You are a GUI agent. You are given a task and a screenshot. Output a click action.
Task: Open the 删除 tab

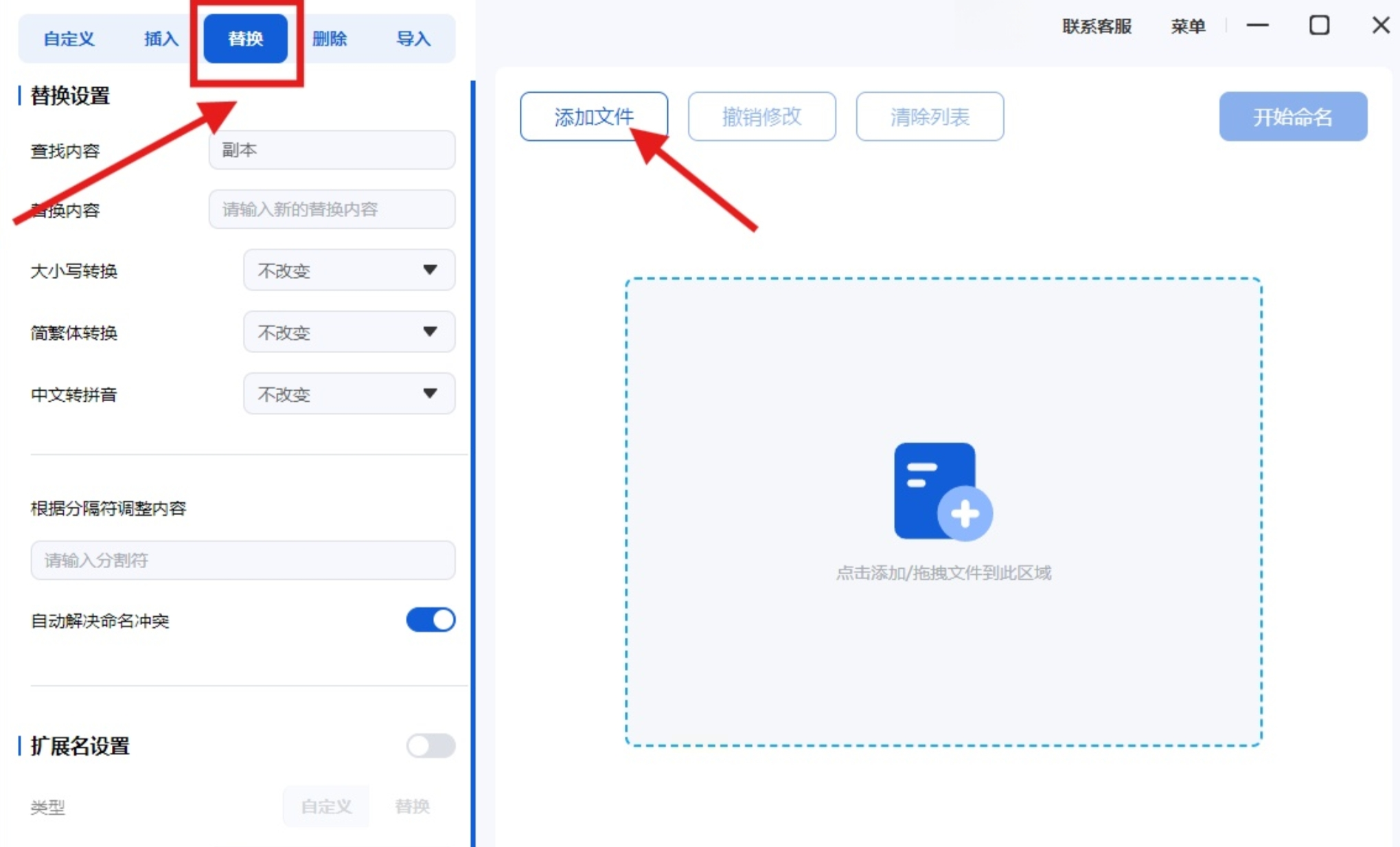click(330, 38)
